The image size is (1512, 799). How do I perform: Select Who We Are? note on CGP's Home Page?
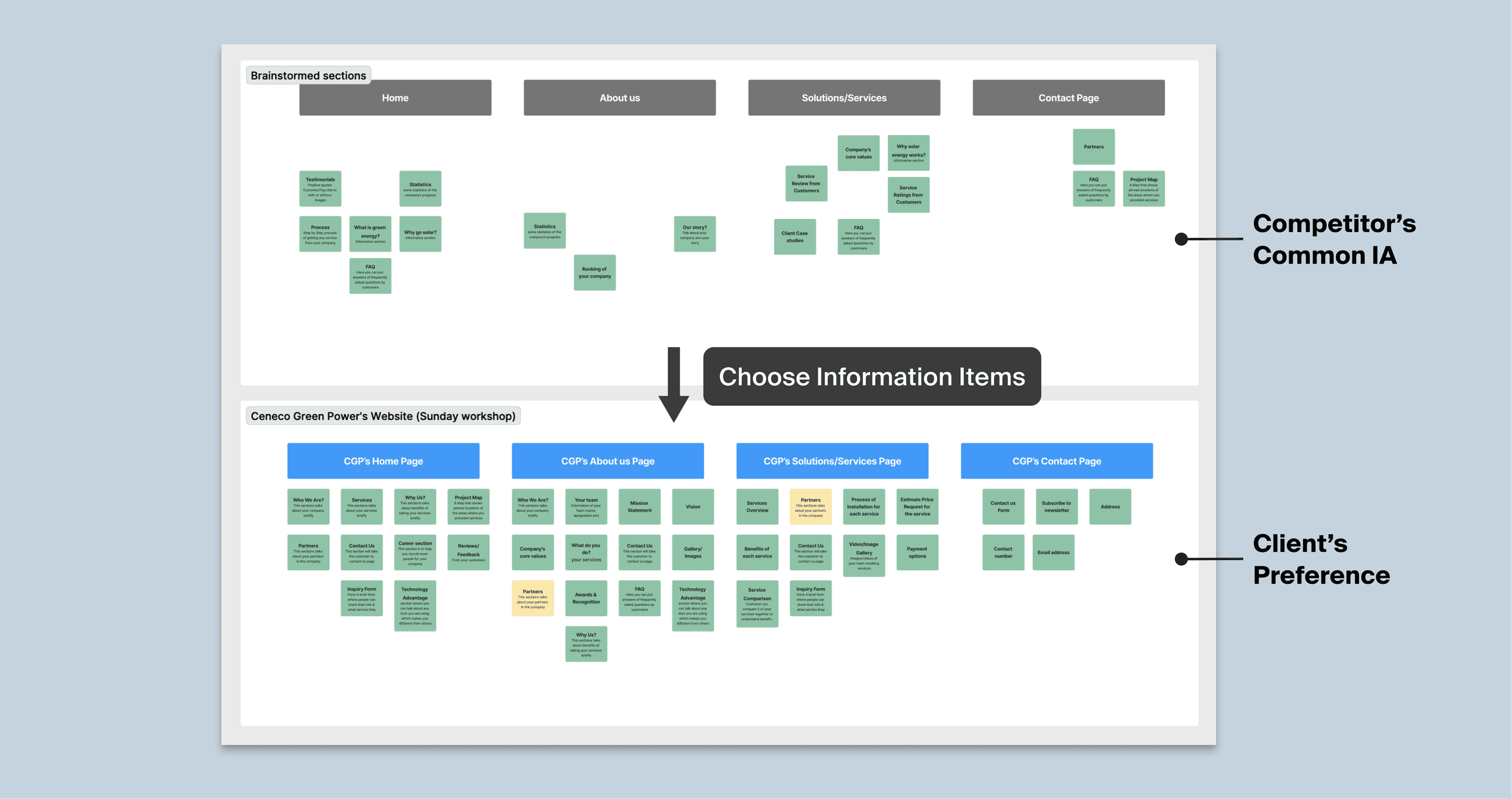(x=308, y=506)
